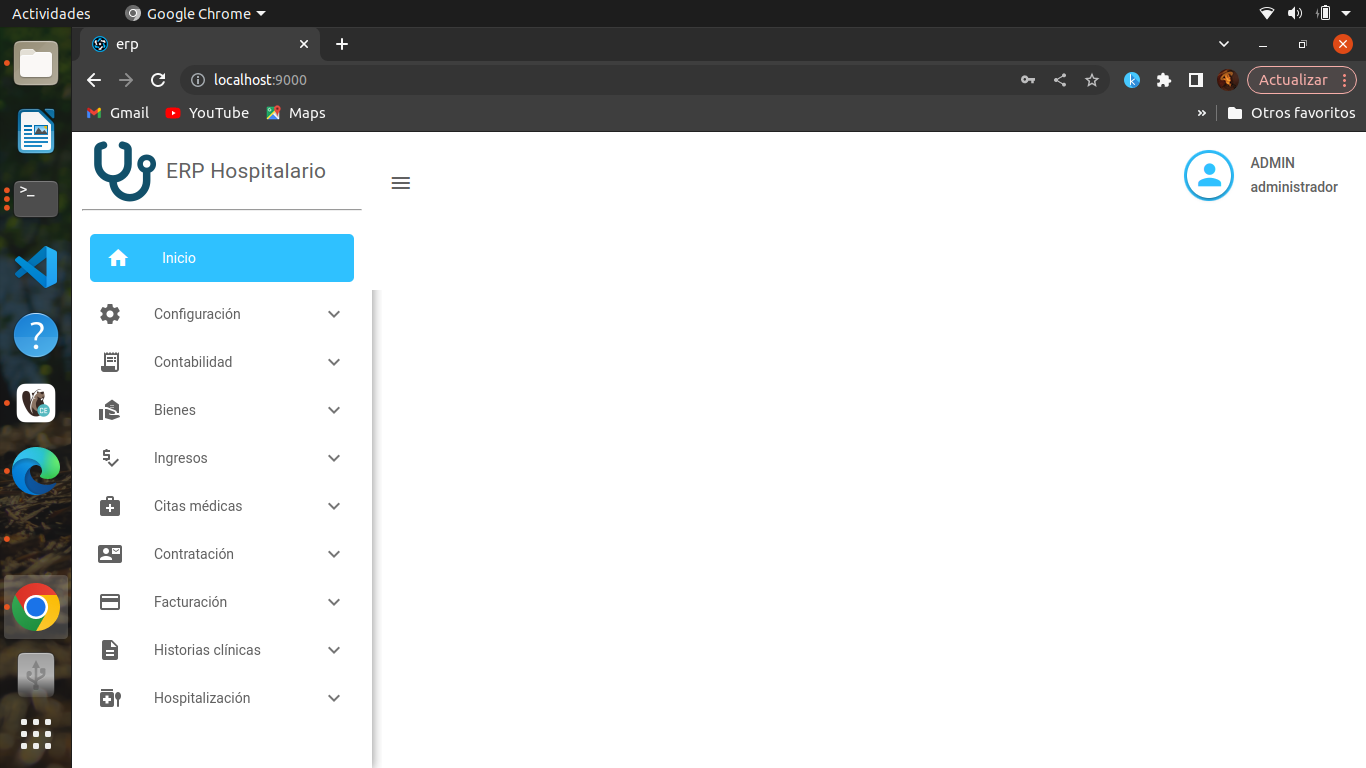Screen dimensions: 1366x768
Task: Bookmark this page with the star icon
Action: [1092, 80]
